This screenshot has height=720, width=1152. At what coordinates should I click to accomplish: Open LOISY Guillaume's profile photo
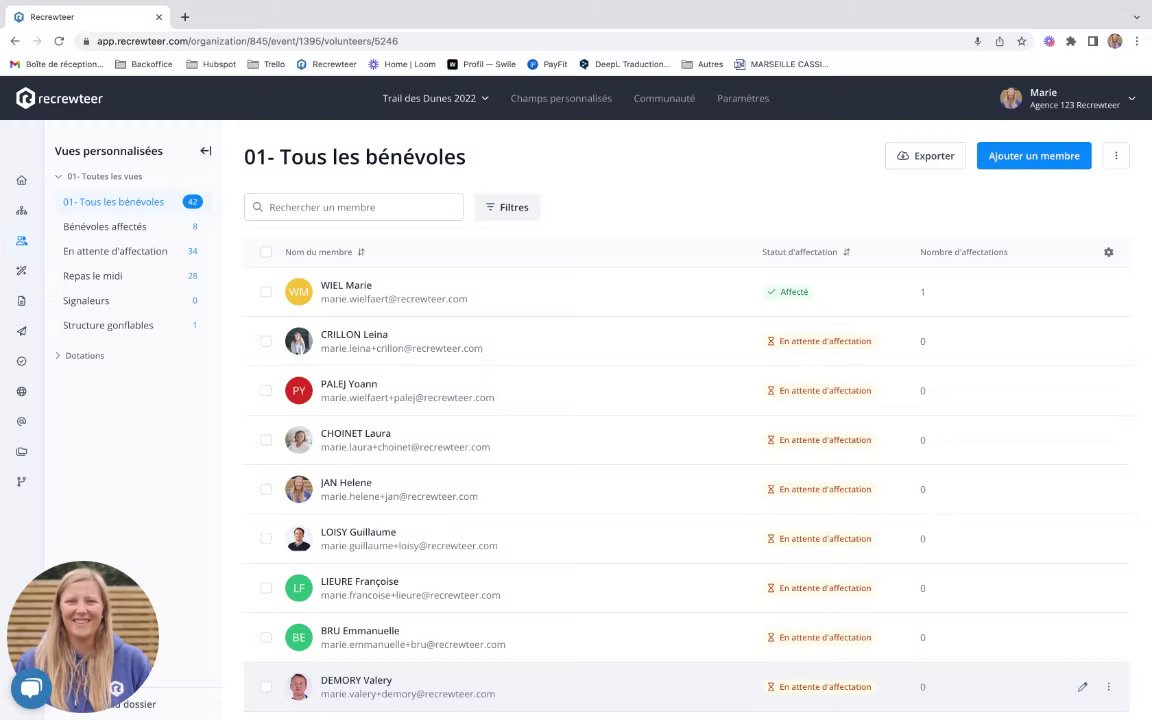pos(298,539)
